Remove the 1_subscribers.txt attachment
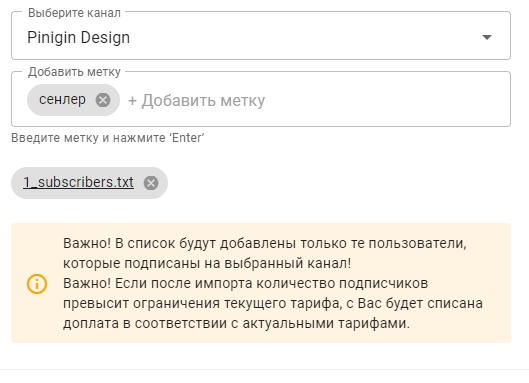Screen dimensions: 529x383 pos(151,183)
